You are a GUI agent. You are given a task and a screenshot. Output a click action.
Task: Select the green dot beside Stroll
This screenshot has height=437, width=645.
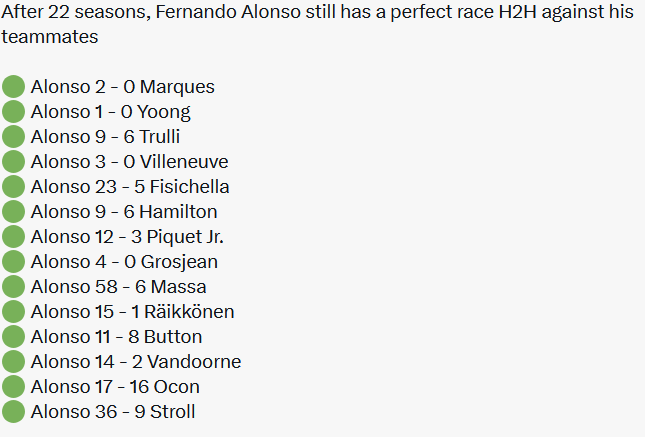point(13,411)
